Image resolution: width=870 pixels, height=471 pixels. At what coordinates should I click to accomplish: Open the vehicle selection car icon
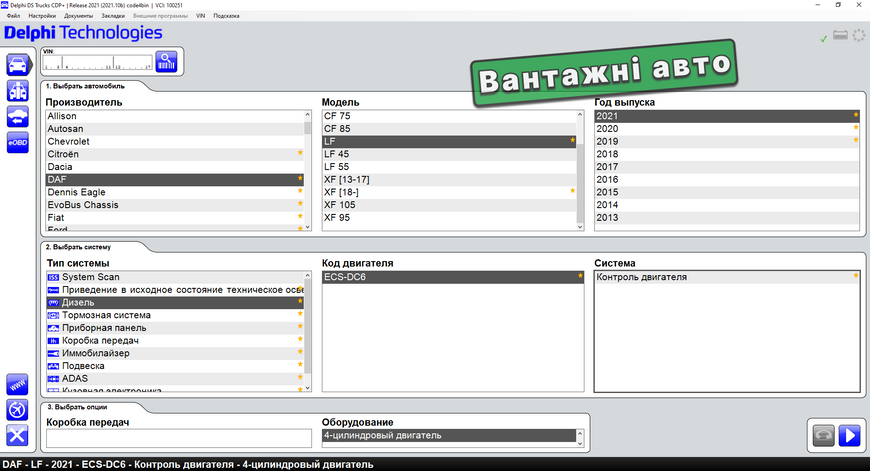(18, 65)
